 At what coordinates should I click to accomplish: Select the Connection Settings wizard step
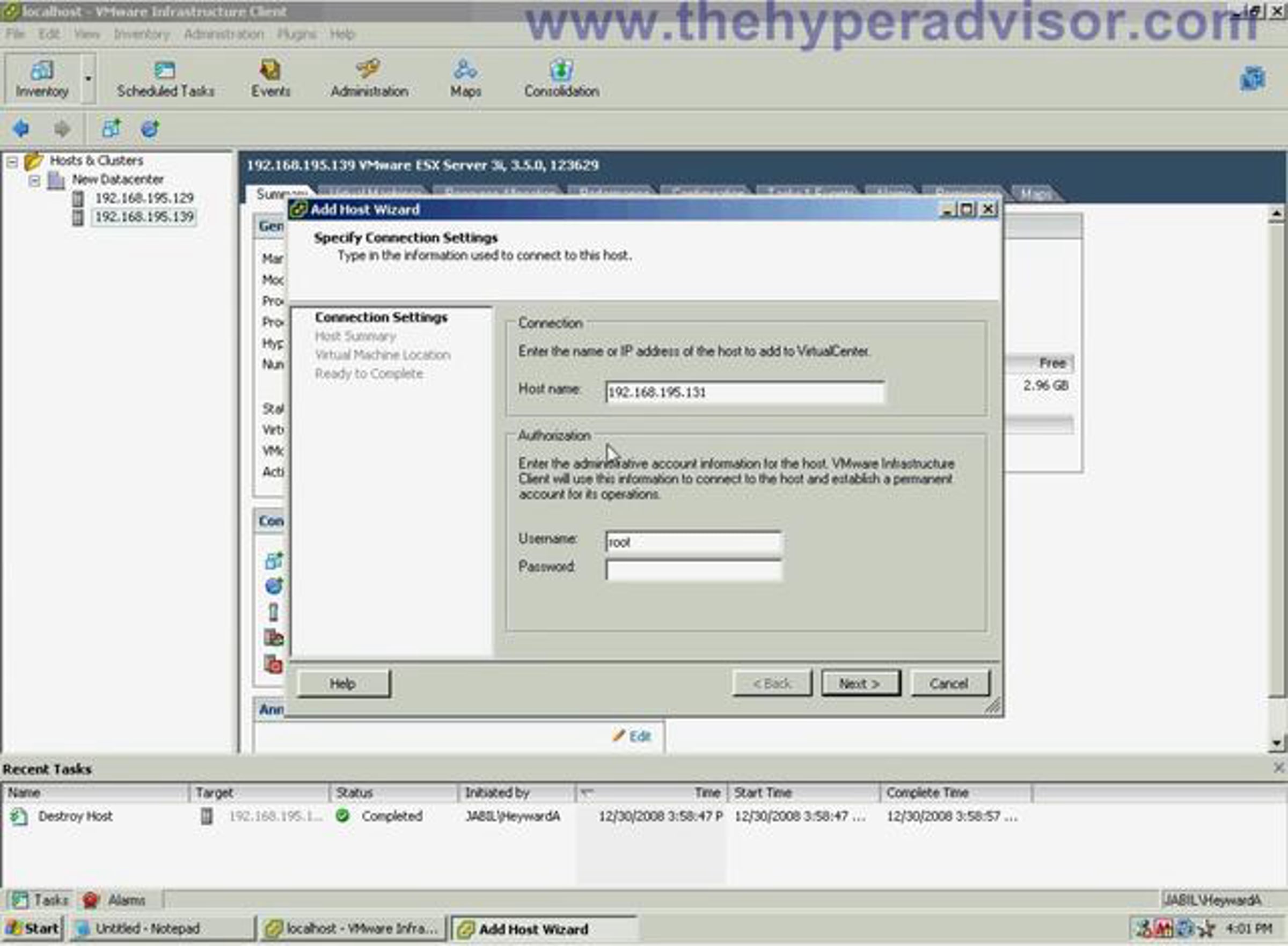coord(382,317)
